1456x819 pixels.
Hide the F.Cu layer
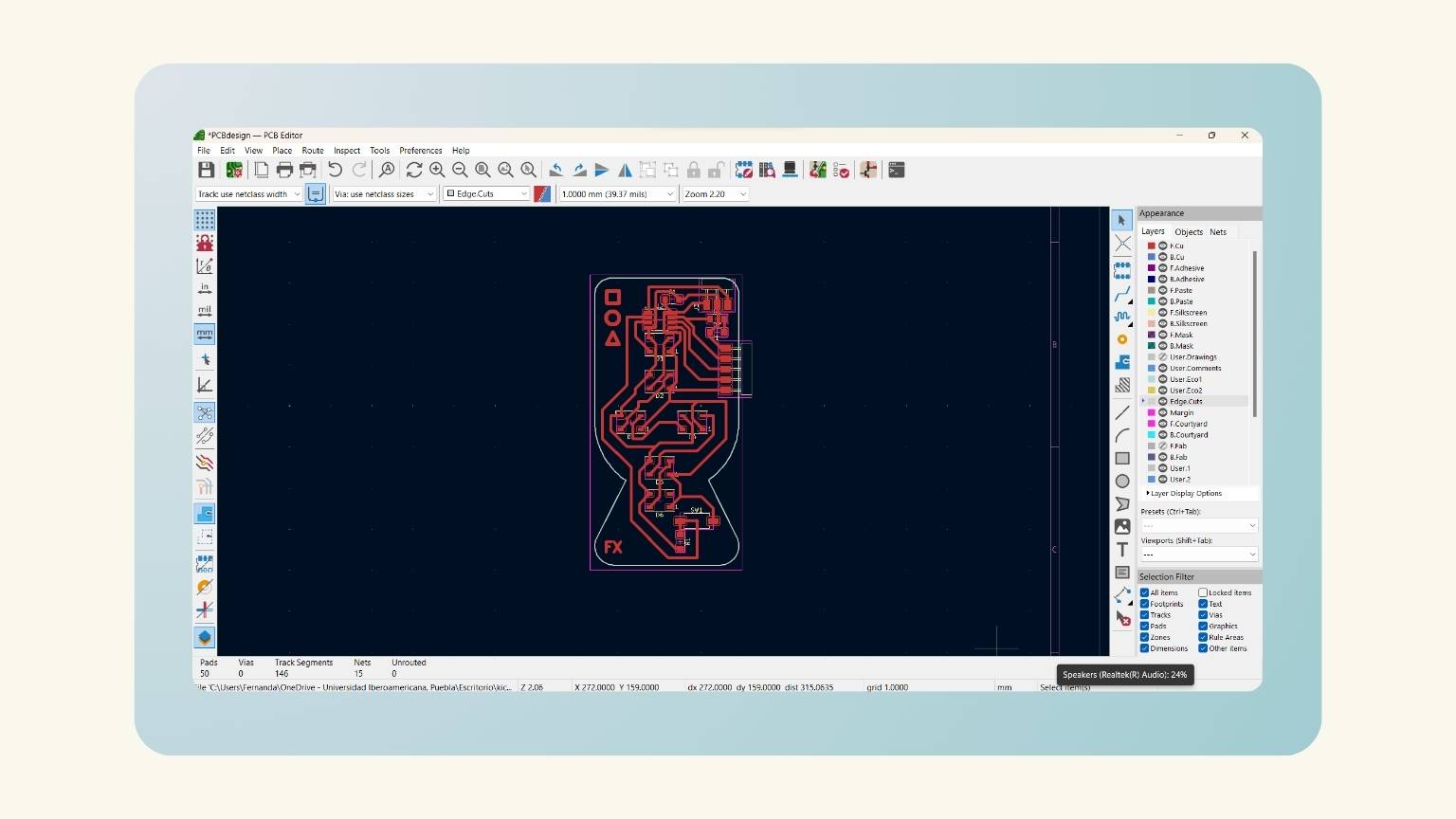coord(1163,246)
